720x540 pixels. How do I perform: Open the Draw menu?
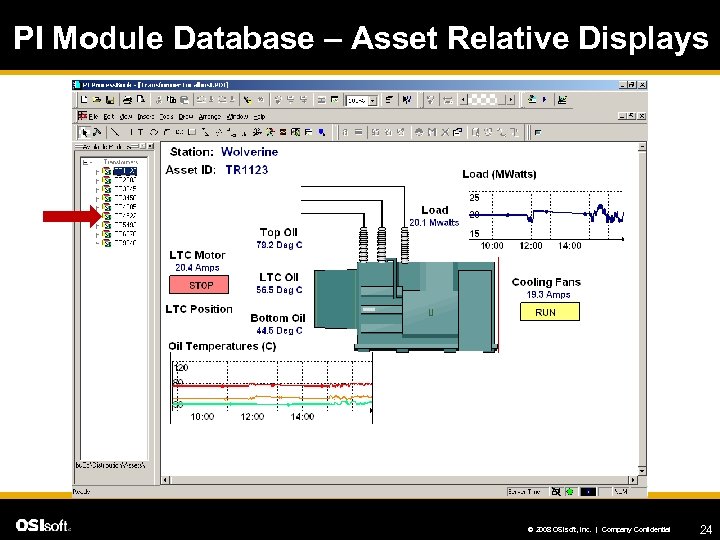tap(186, 117)
